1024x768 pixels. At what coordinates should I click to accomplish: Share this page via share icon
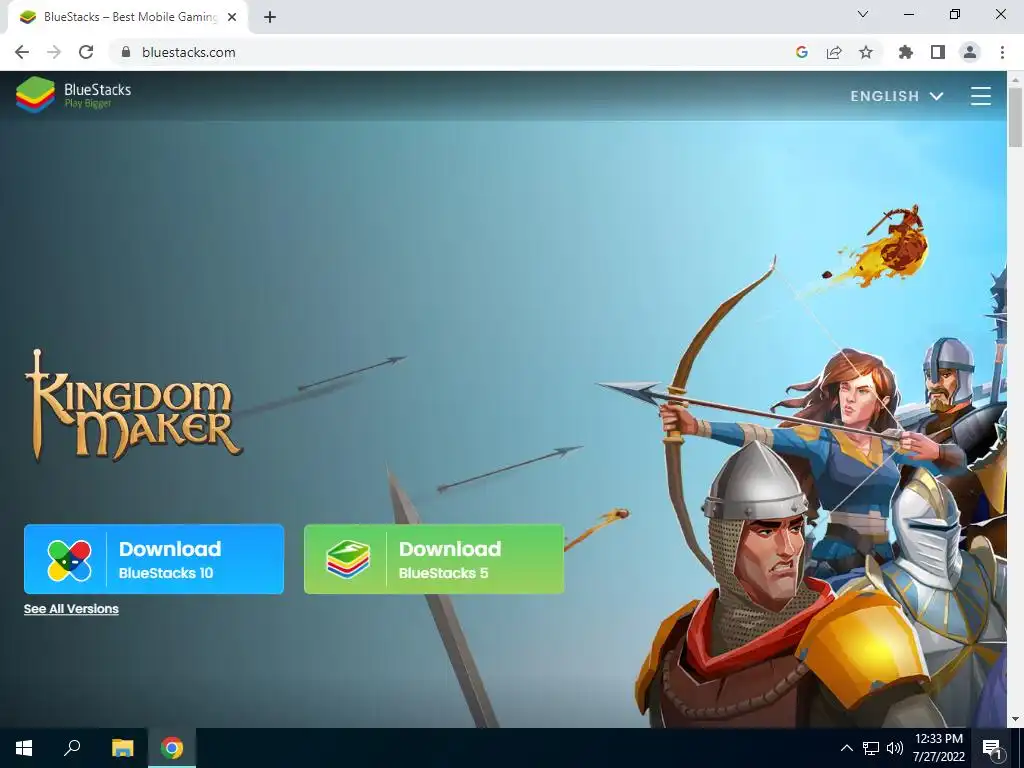pyautogui.click(x=834, y=52)
